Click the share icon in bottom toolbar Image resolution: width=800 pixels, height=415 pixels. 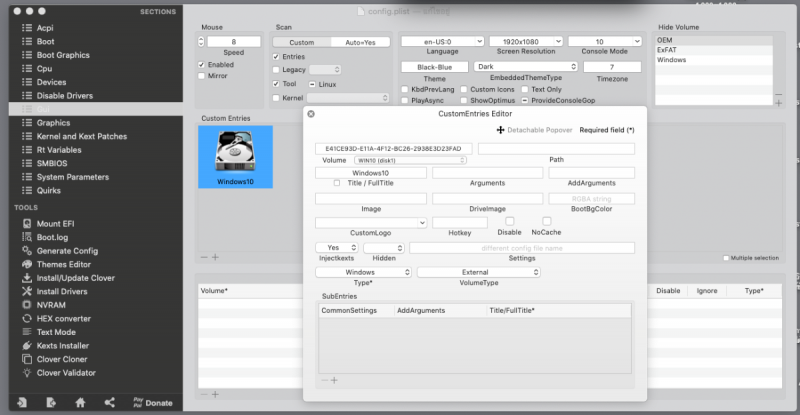tap(110, 403)
